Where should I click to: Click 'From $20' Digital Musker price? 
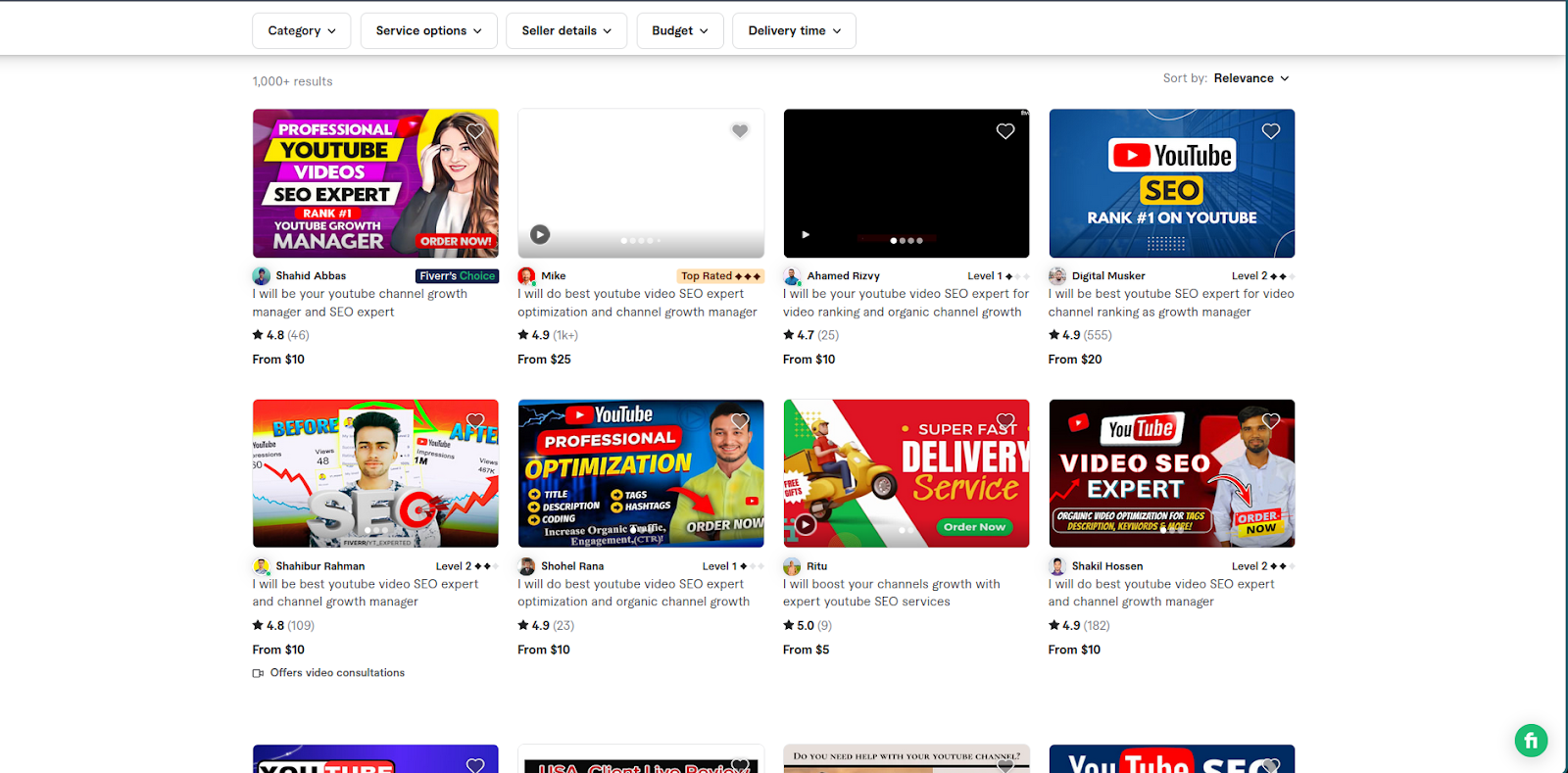[x=1075, y=360]
